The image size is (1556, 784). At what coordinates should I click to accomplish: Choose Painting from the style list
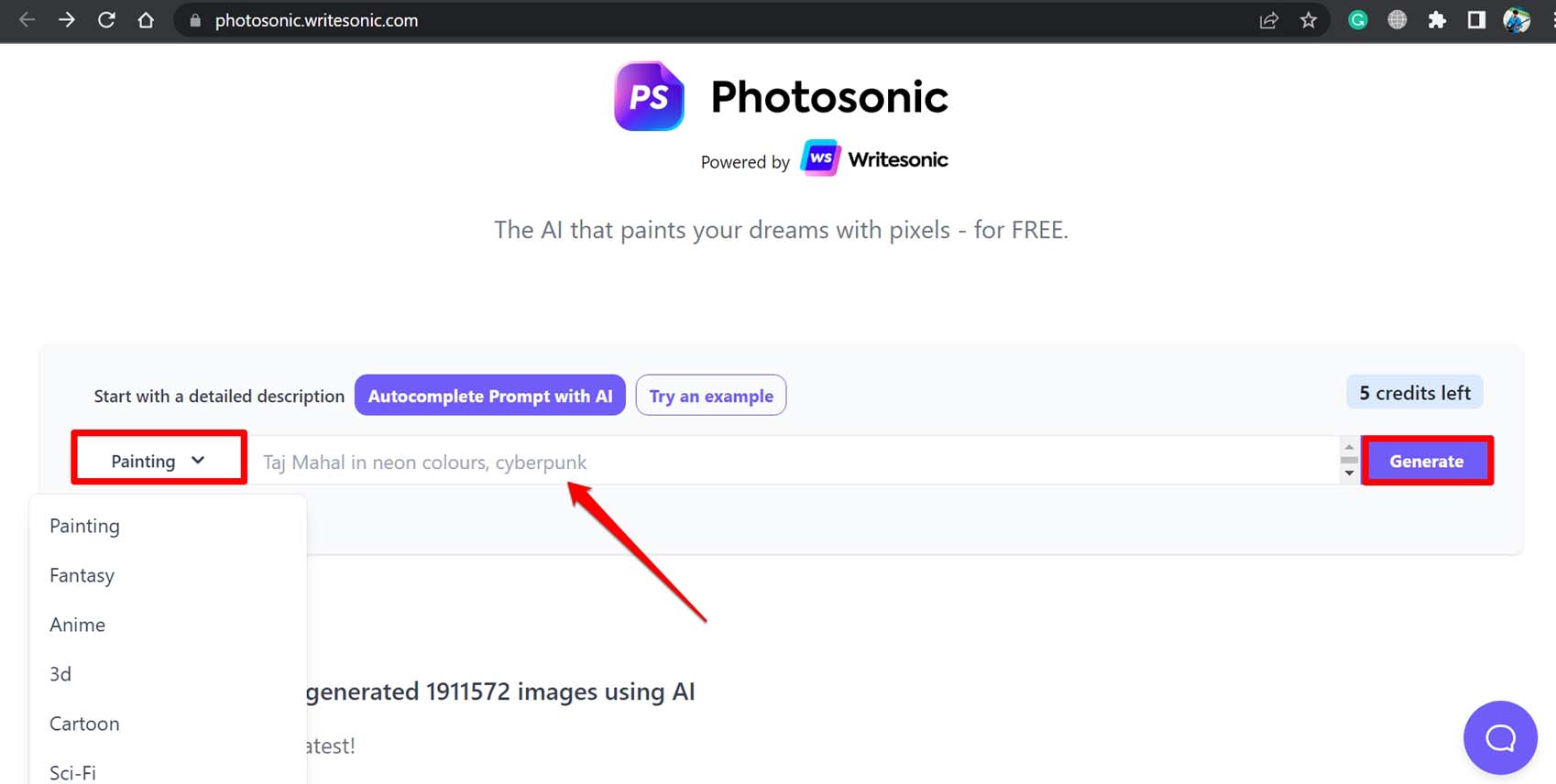click(84, 526)
